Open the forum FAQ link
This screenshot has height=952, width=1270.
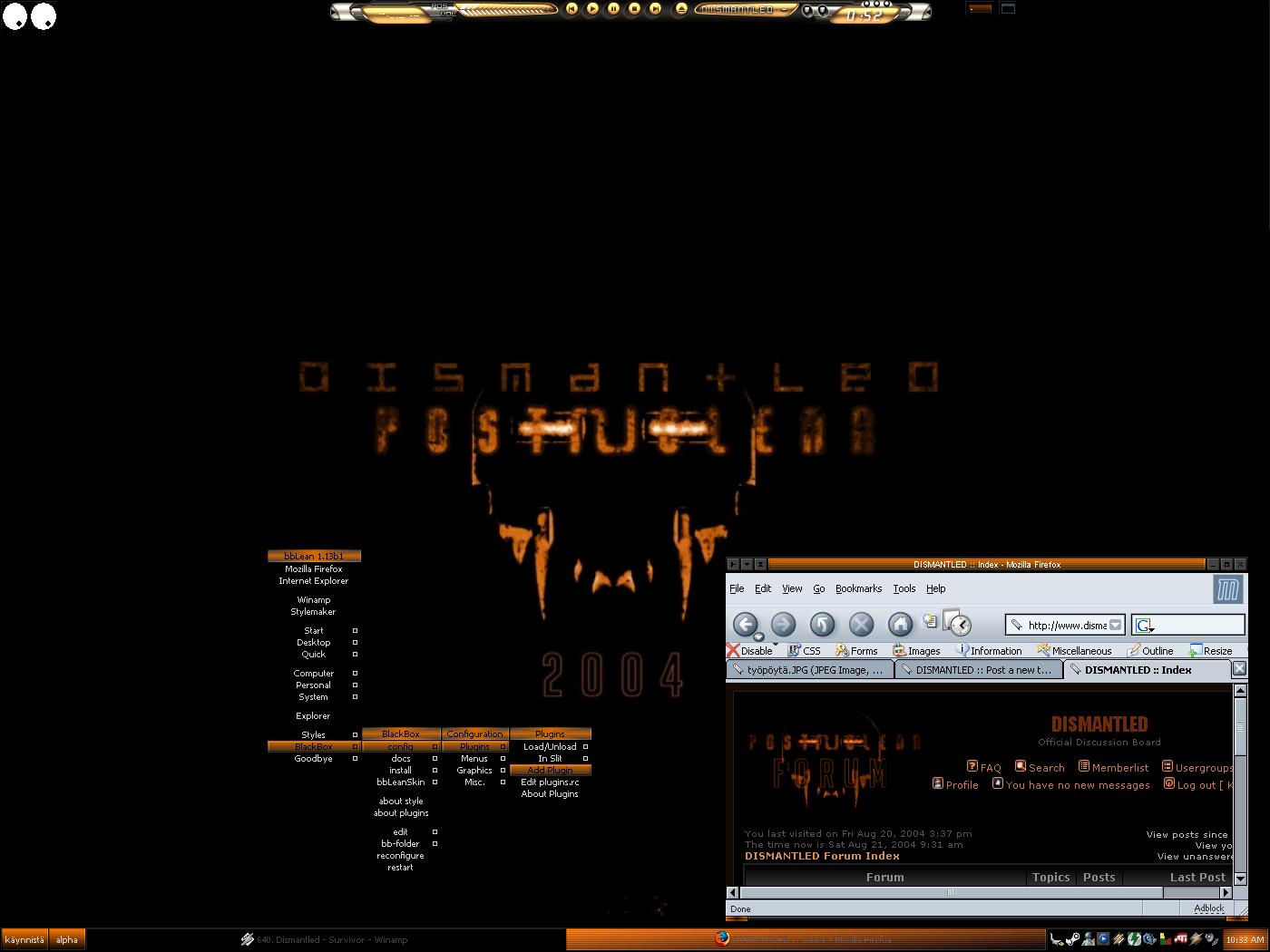tap(984, 767)
